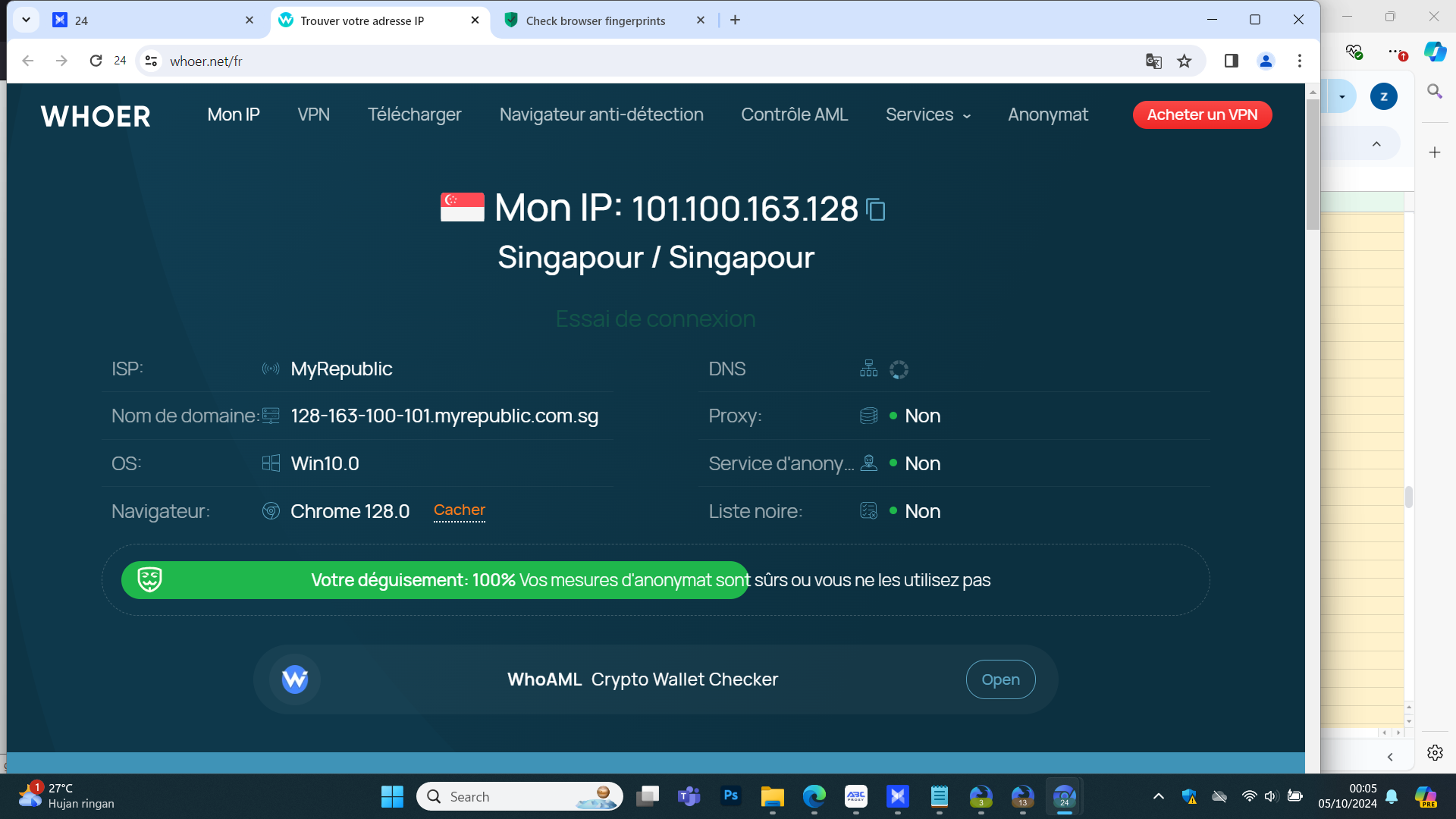Viewport: 1456px width, 819px height.
Task: Open the Chrome three-dot menu
Action: tap(1300, 61)
